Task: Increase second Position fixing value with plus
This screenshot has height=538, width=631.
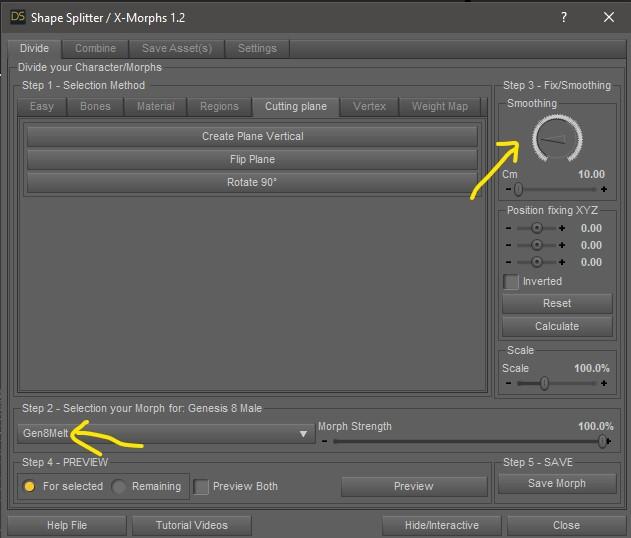Action: pyautogui.click(x=562, y=245)
